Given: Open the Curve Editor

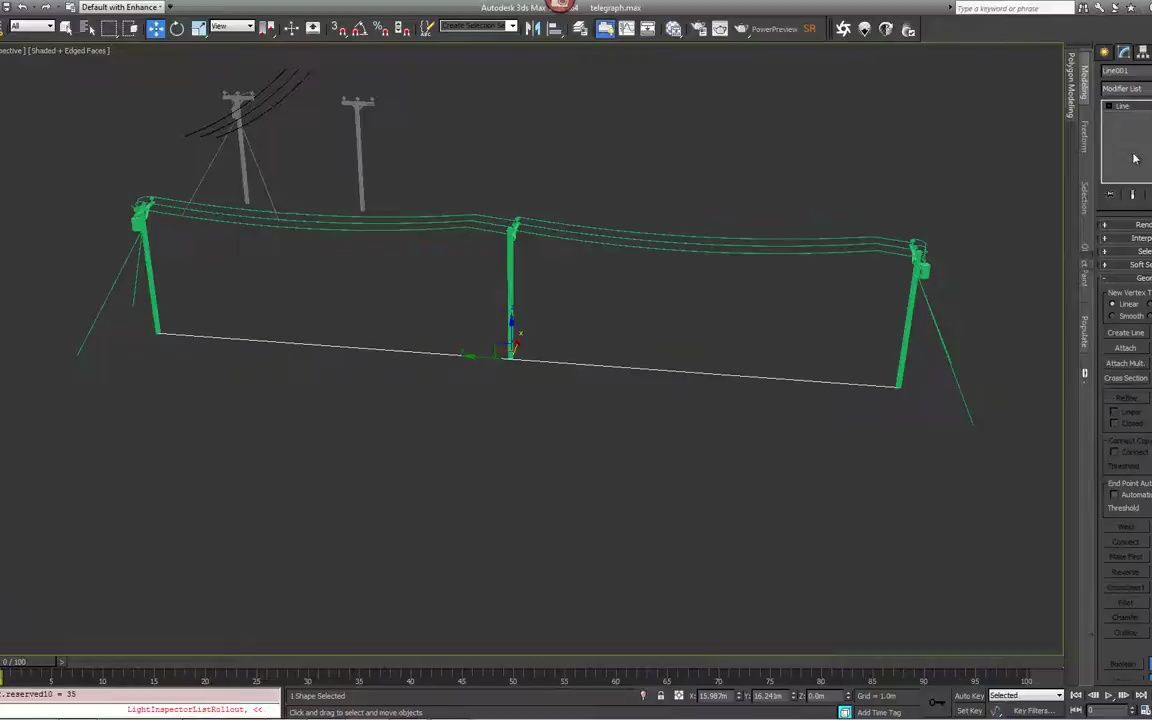Looking at the screenshot, I should click(627, 28).
